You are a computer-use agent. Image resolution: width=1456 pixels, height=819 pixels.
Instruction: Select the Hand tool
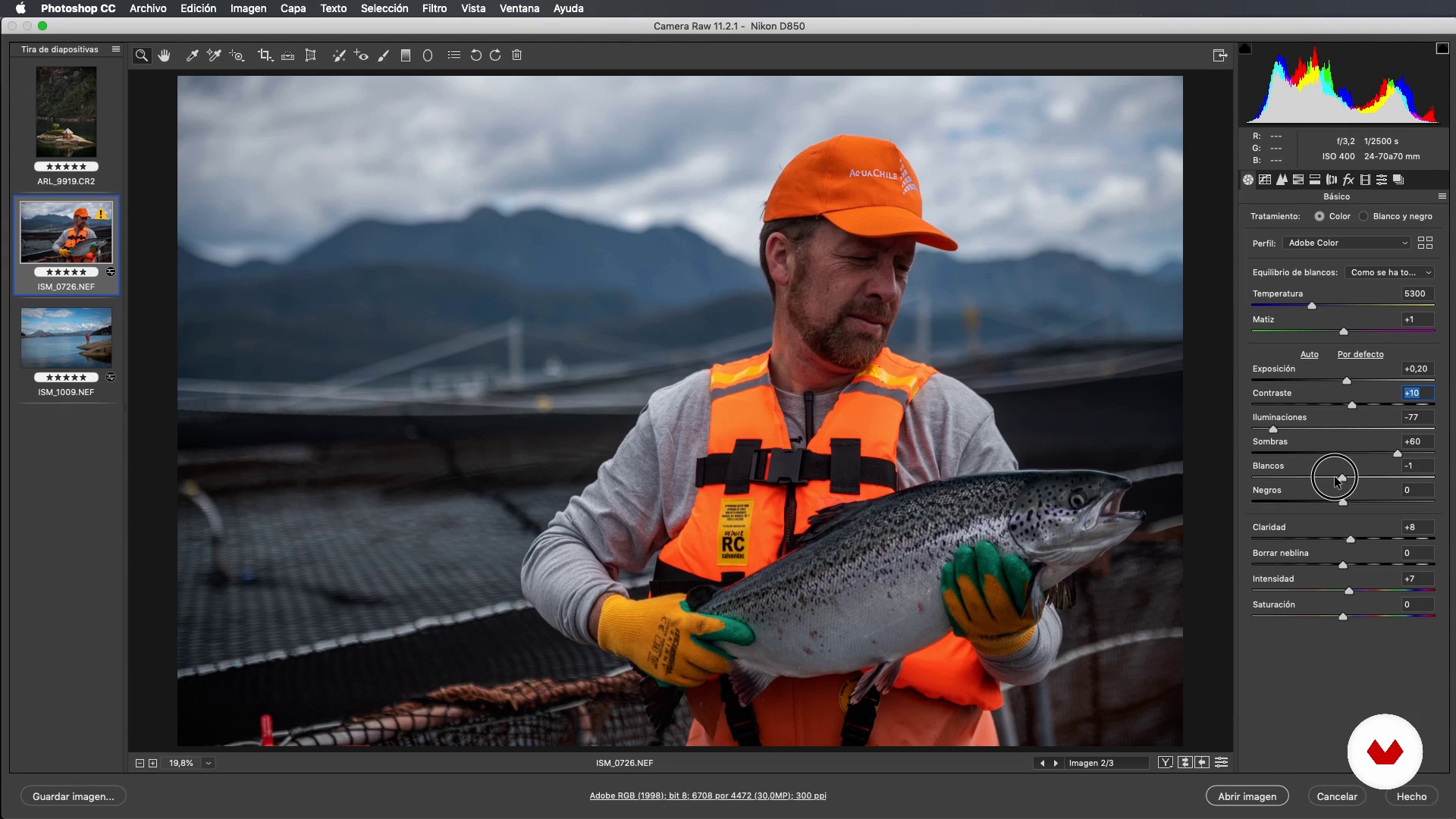click(x=164, y=55)
